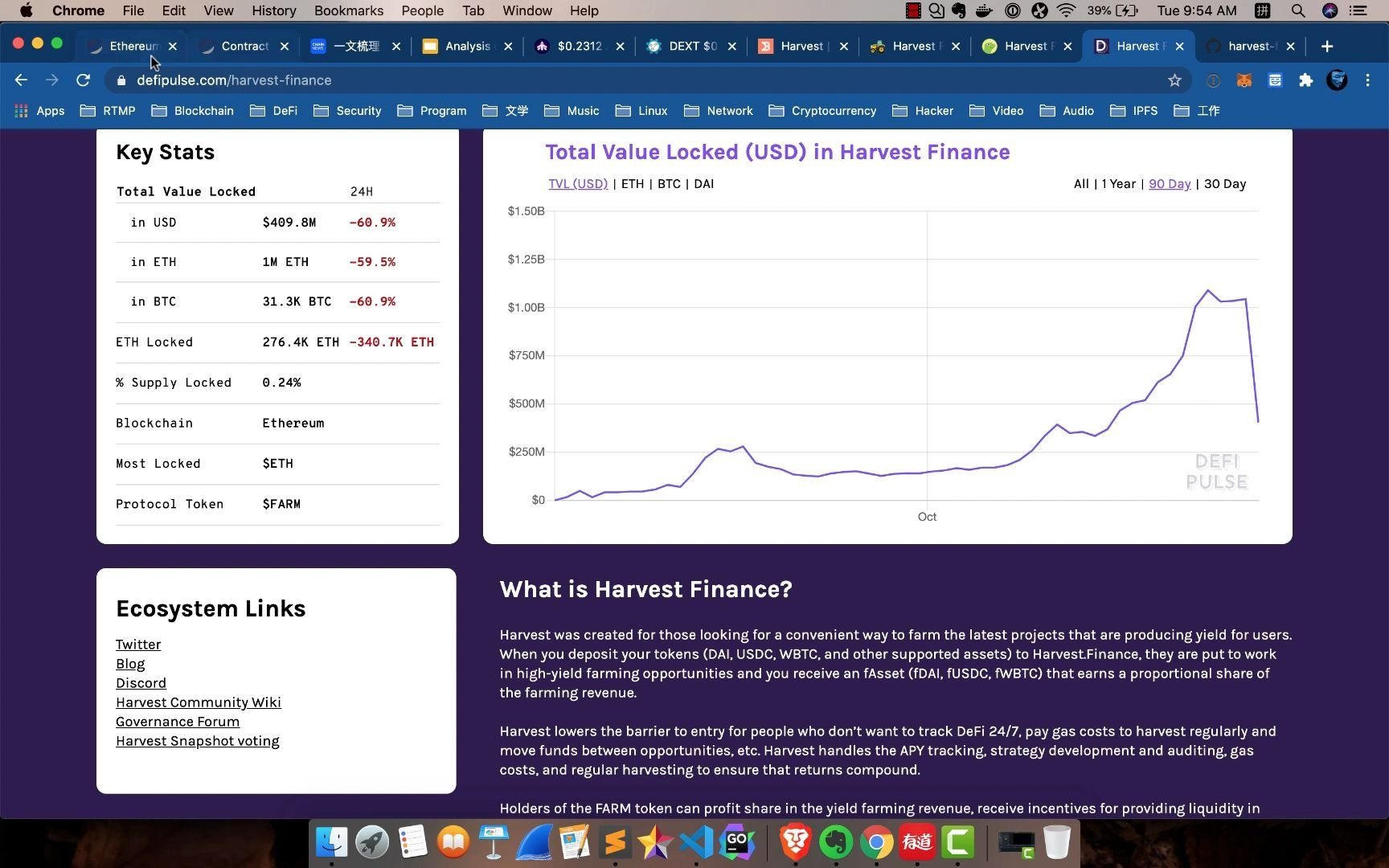This screenshot has height=868, width=1389.
Task: Launch Books from the Dock
Action: pos(453,842)
